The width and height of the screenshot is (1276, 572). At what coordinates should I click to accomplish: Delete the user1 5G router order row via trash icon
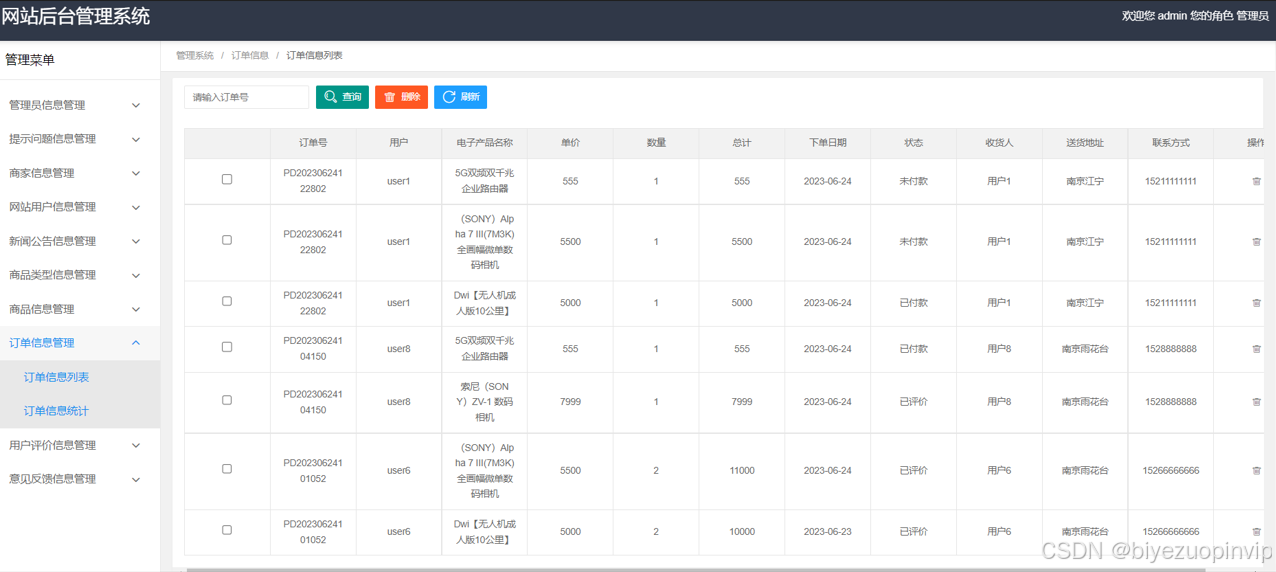click(x=1257, y=181)
